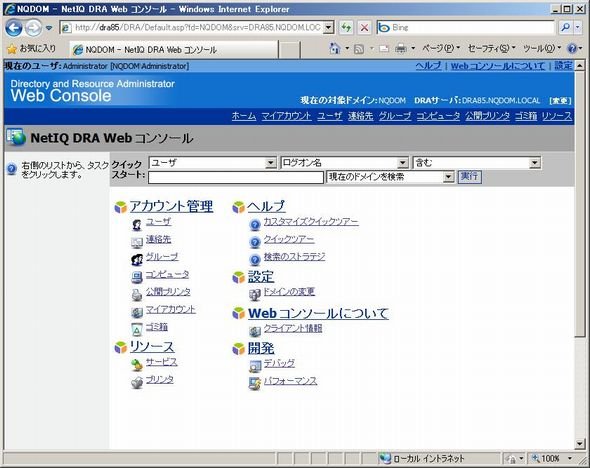Open the ログオン名 attribute dropdown
The image size is (590, 468).
click(402, 163)
